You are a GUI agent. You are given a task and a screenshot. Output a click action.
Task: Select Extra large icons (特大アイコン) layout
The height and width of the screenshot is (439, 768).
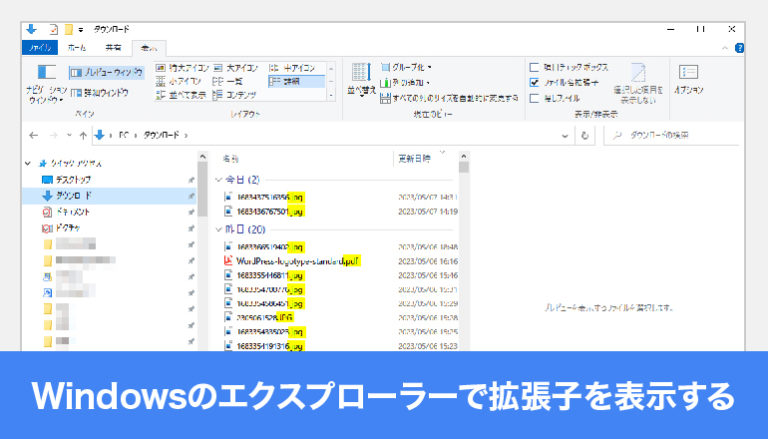(182, 68)
